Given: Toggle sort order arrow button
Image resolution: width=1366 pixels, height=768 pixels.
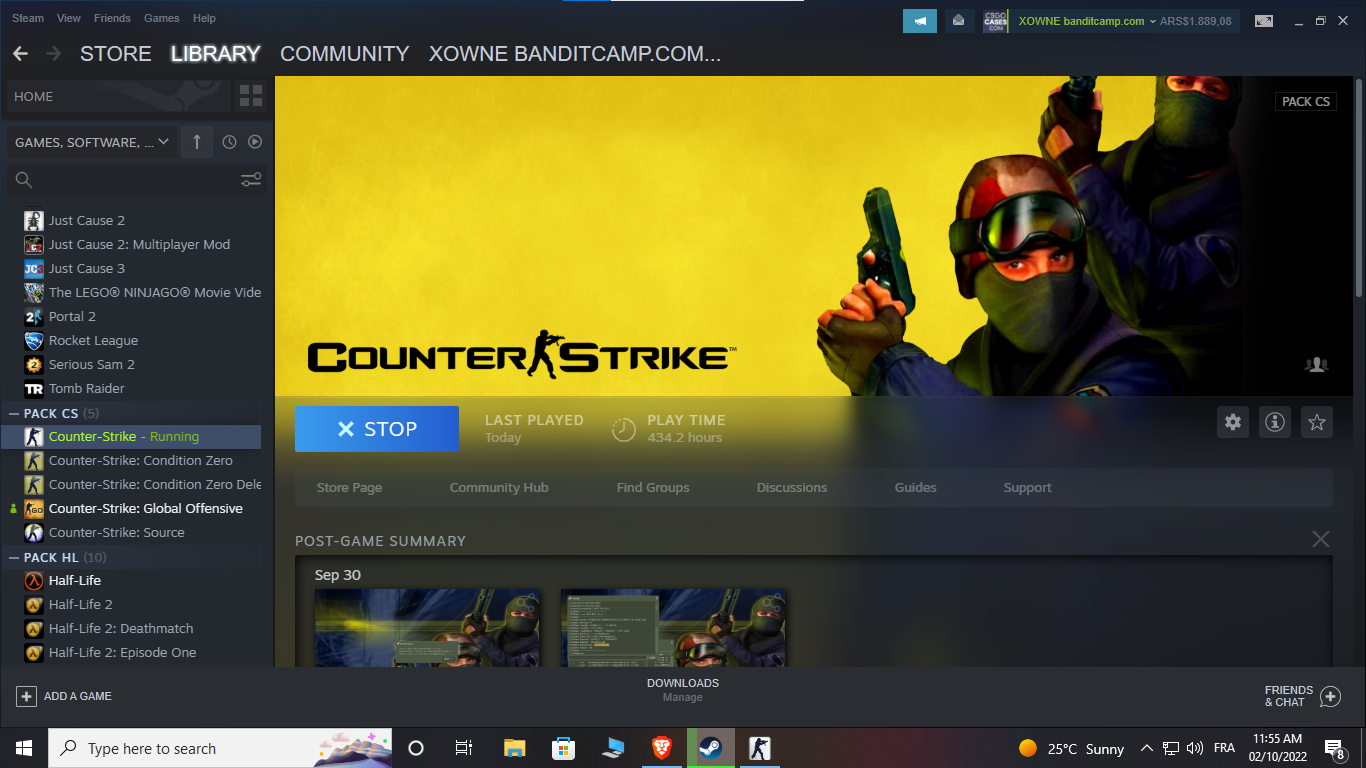Looking at the screenshot, I should tap(196, 142).
